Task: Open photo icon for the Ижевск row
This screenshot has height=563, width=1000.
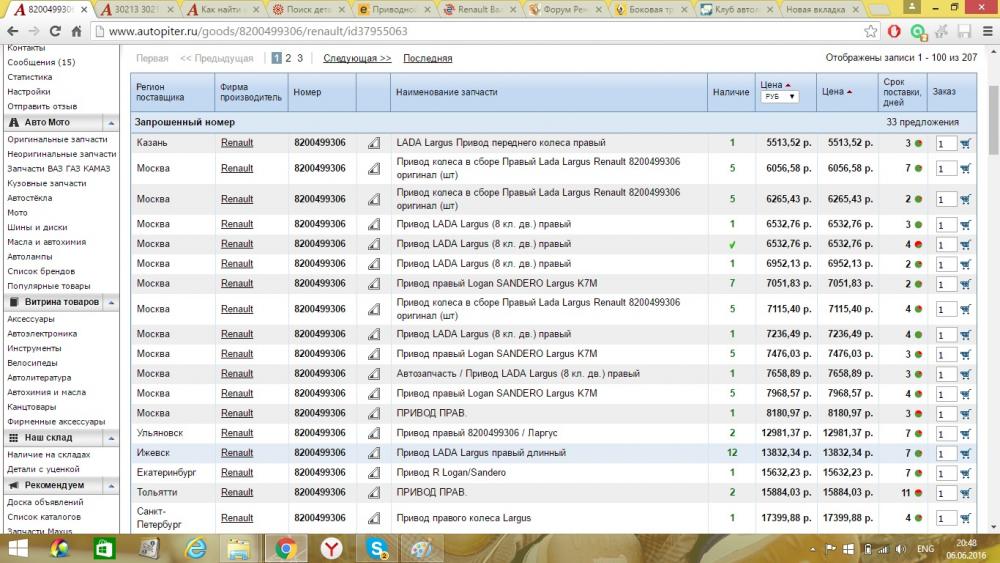Action: coord(374,453)
